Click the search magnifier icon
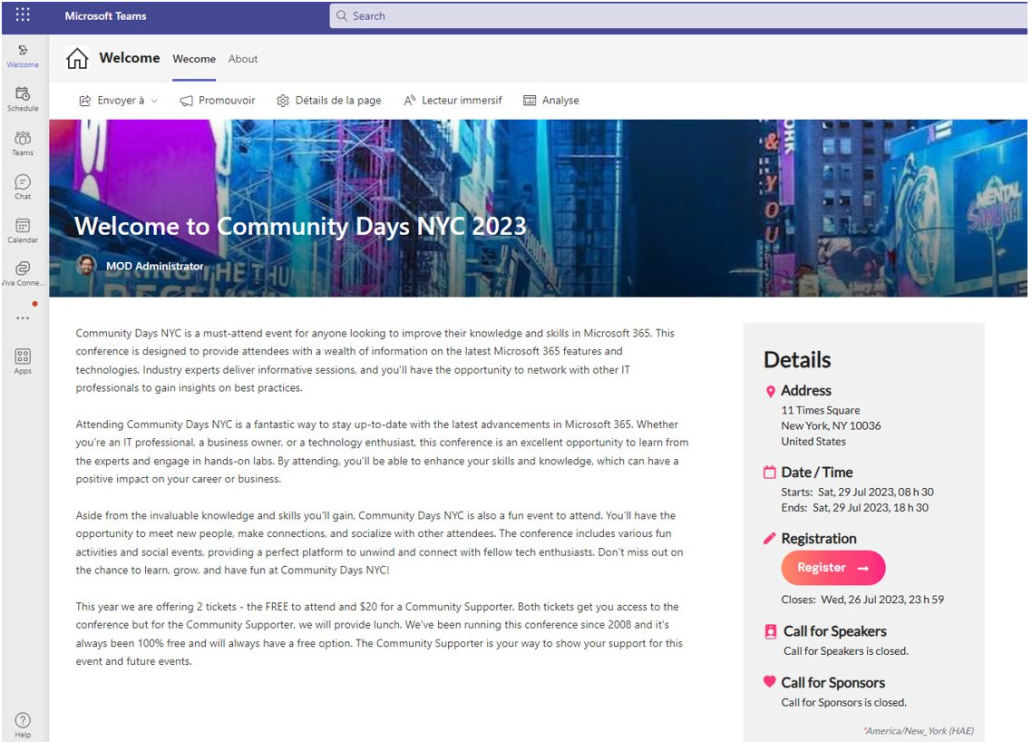 (x=342, y=16)
